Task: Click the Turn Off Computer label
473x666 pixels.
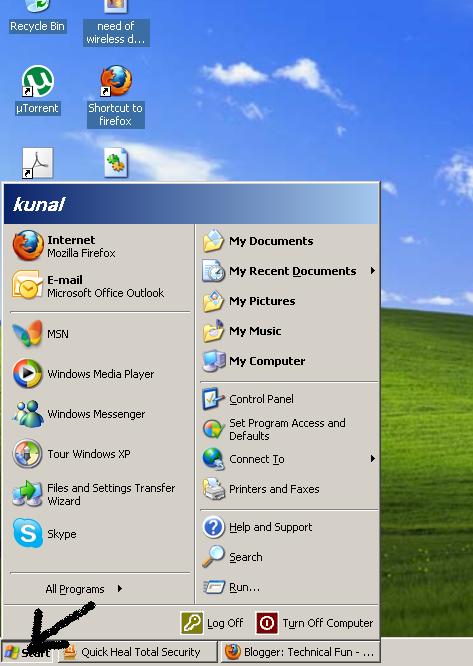Action: point(328,623)
